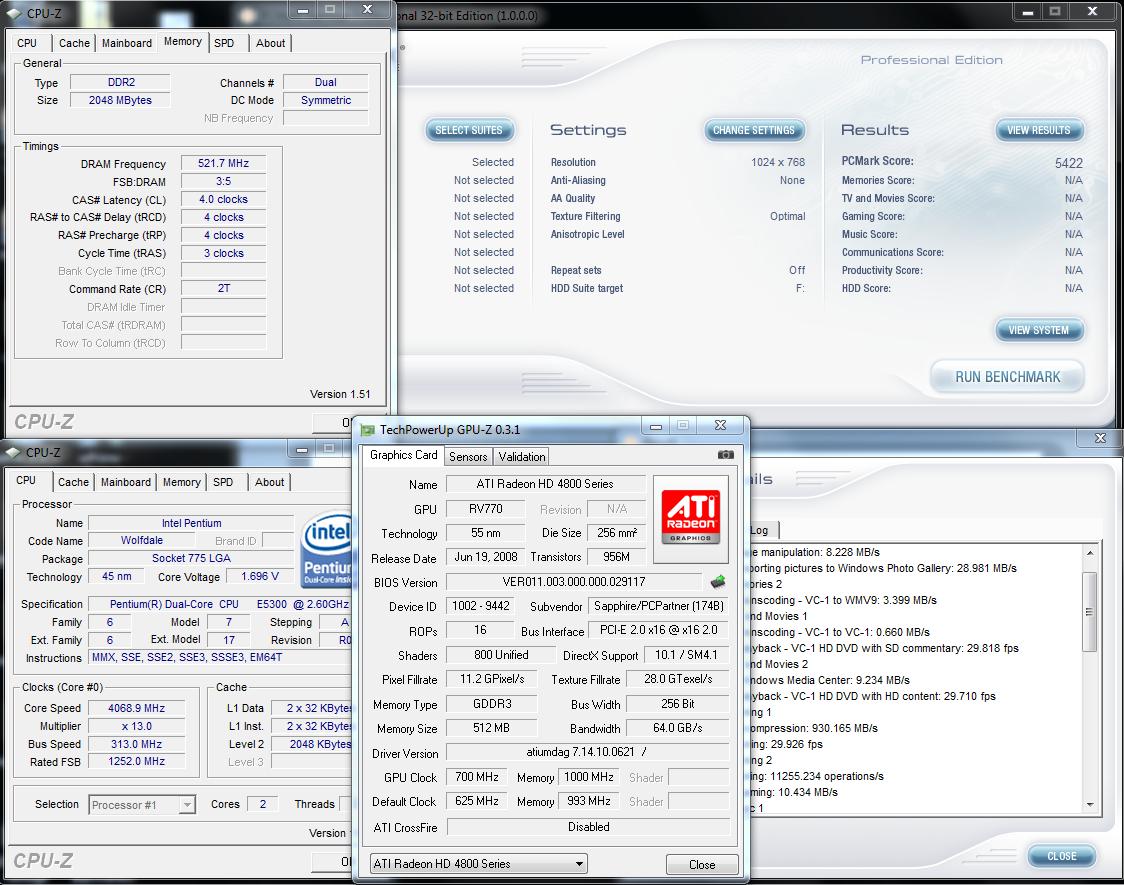
Task: Click the Core Speed value 4068.9 MHz
Action: [136, 708]
